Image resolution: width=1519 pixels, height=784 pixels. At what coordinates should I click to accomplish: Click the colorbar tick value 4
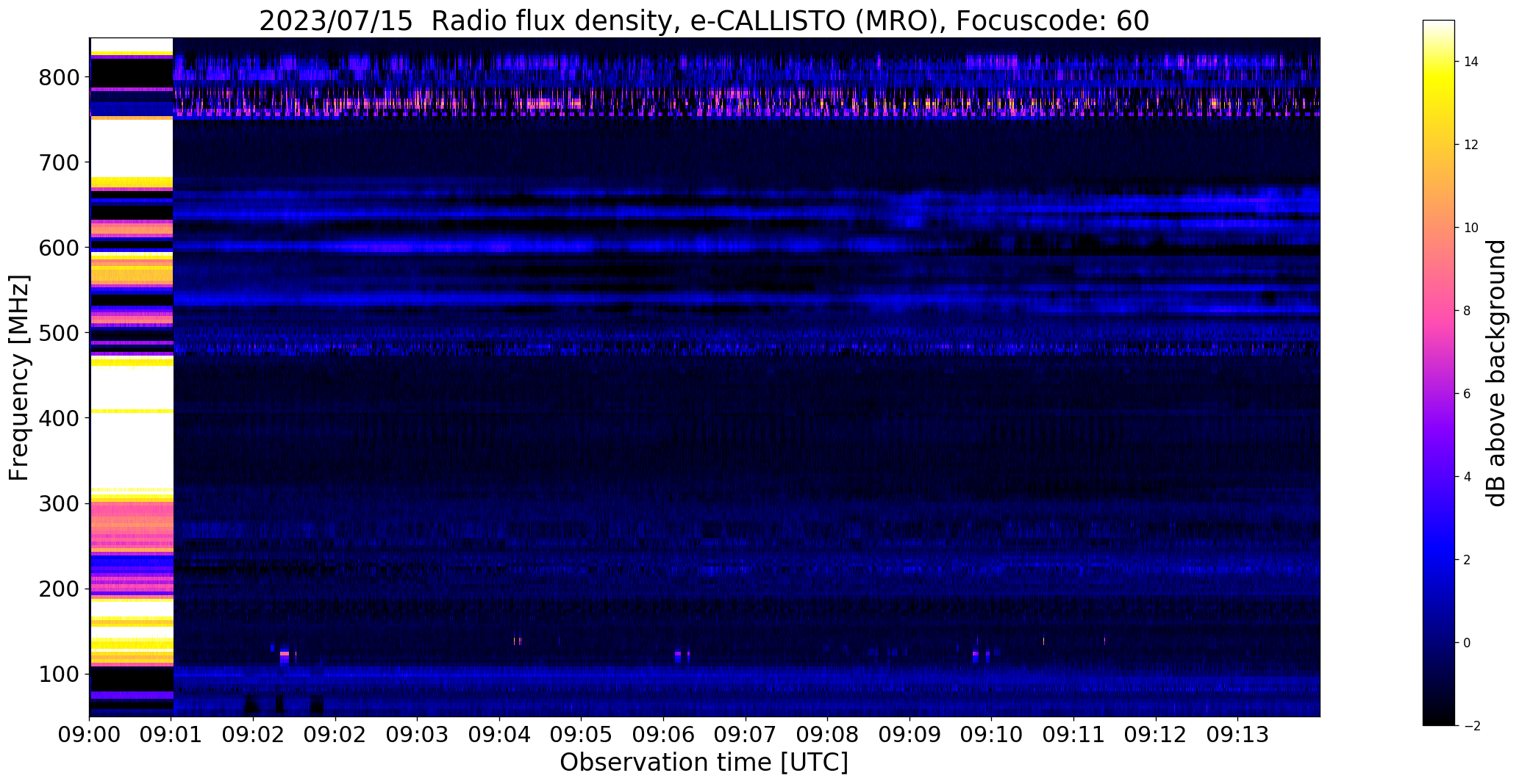[x=1467, y=477]
